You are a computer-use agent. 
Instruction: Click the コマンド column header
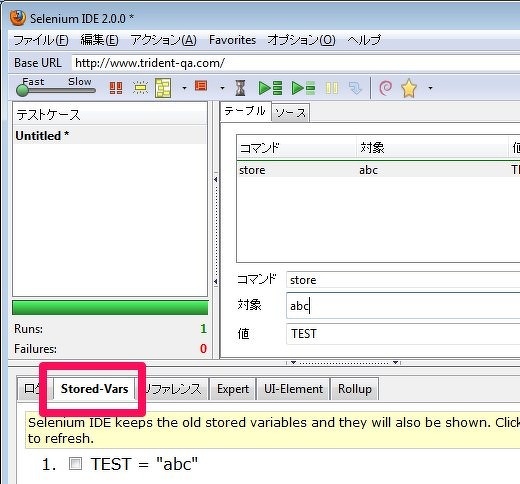[297, 147]
